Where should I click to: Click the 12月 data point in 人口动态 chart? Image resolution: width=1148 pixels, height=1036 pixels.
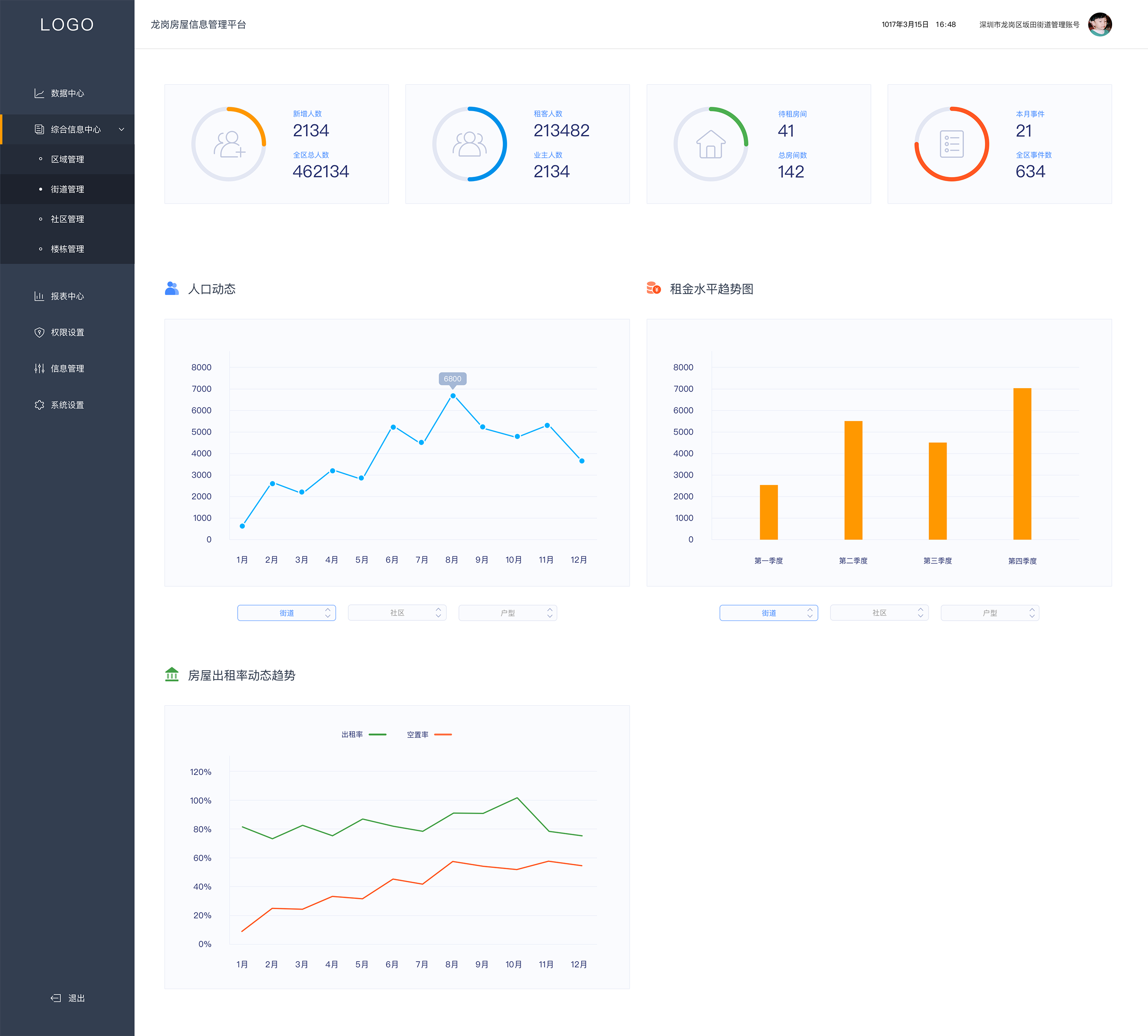click(582, 461)
